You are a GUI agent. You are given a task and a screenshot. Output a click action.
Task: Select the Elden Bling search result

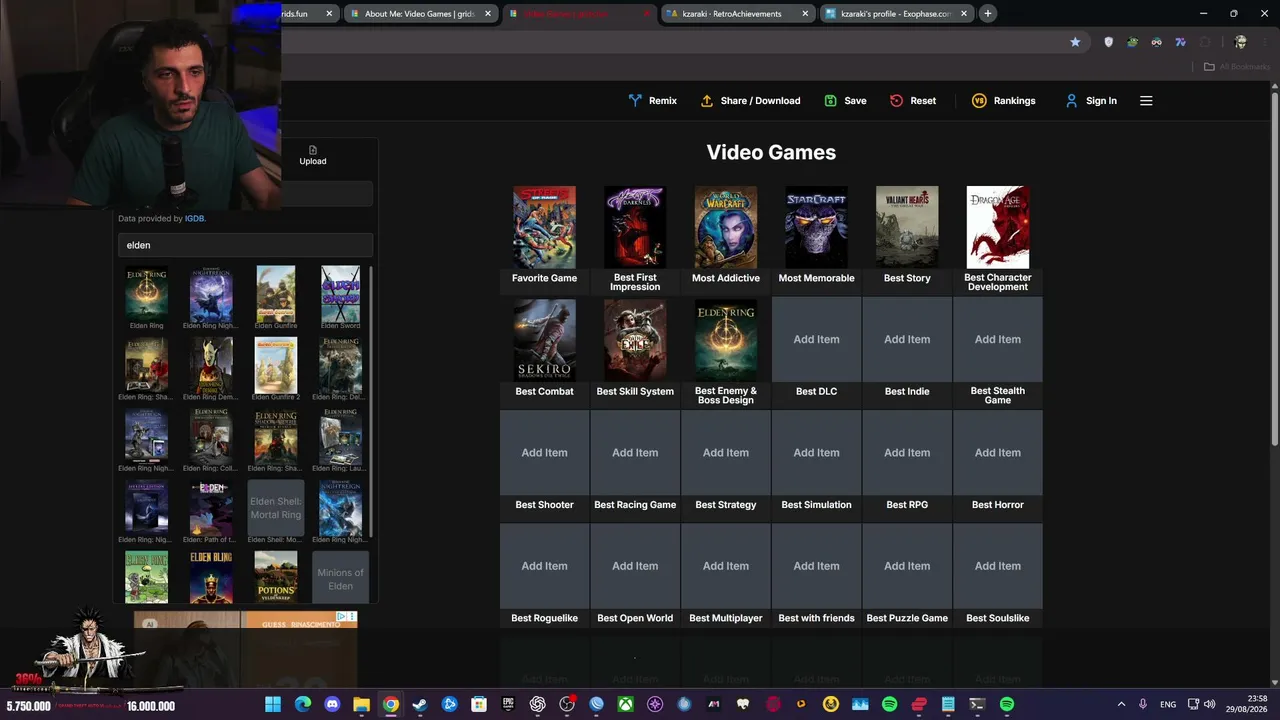click(x=211, y=577)
